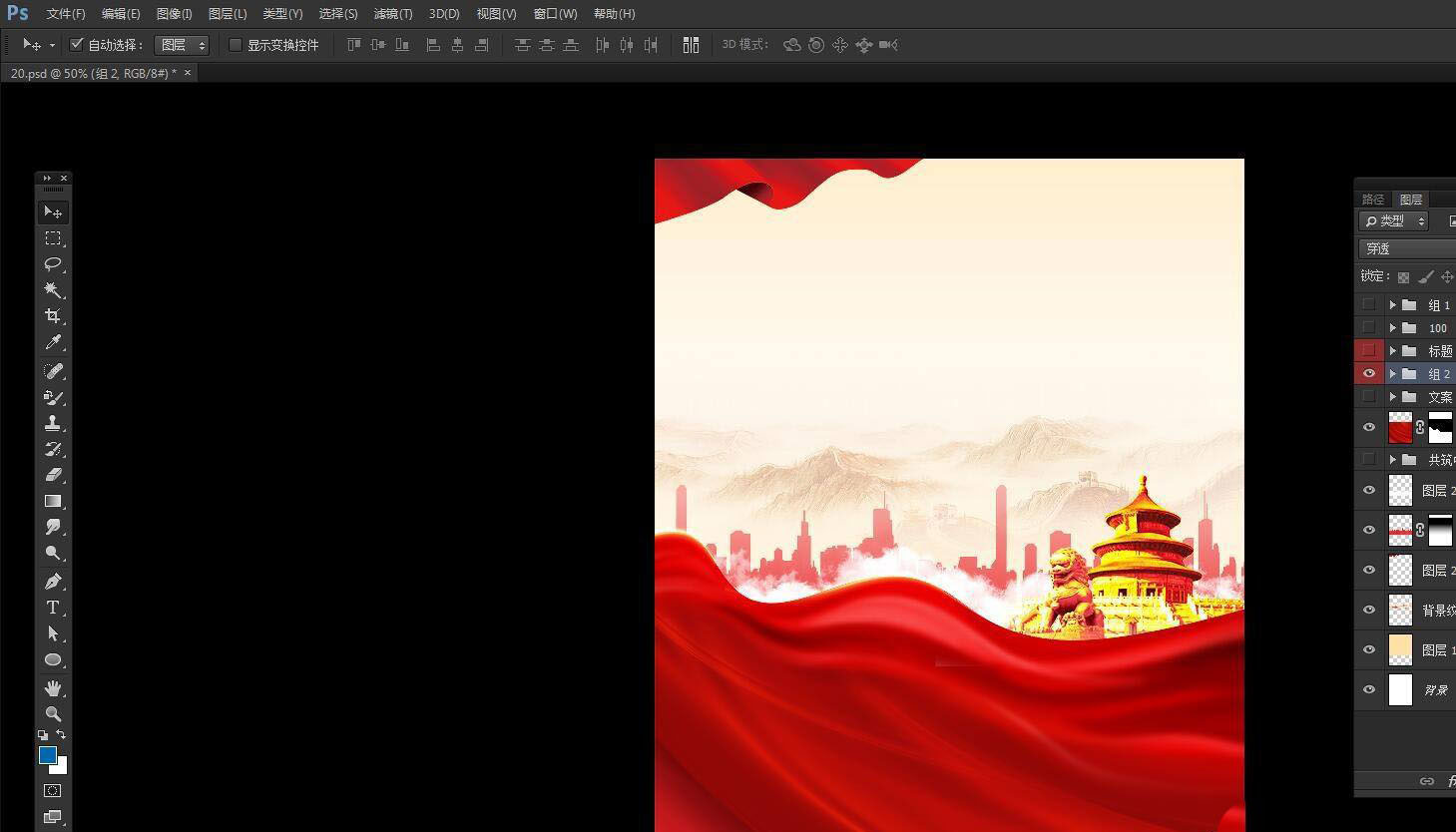
Task: Open the 图像(I) menu
Action: (x=175, y=14)
